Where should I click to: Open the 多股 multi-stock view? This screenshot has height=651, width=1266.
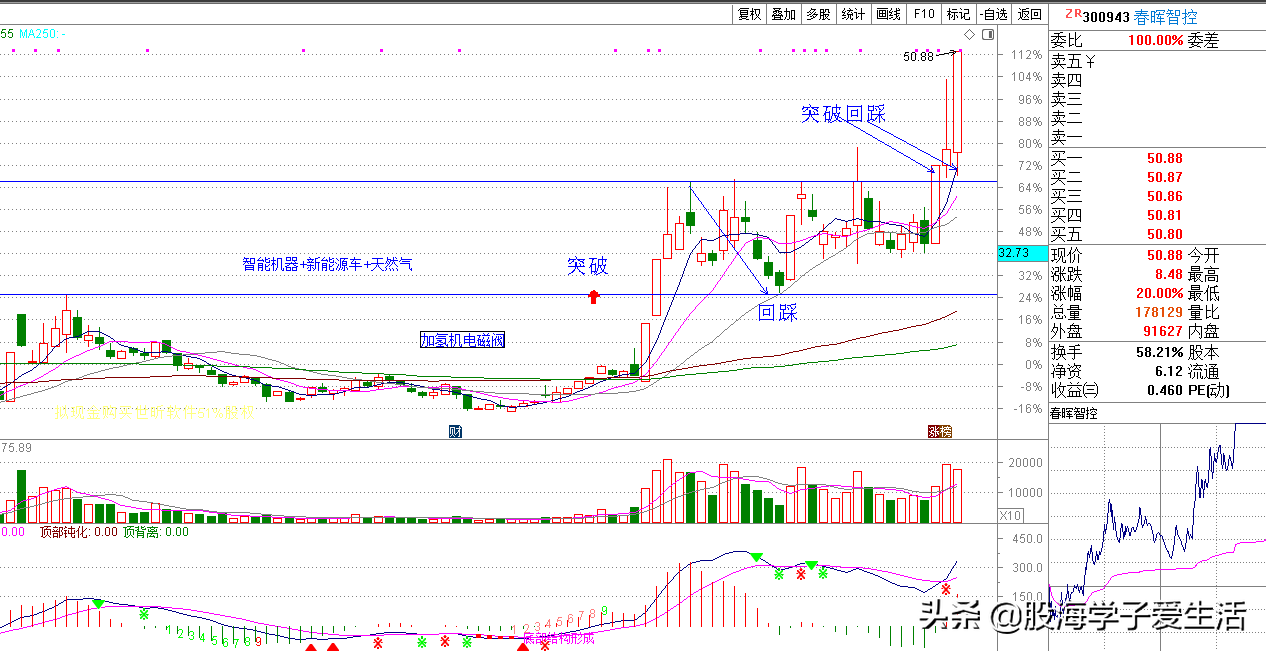818,14
